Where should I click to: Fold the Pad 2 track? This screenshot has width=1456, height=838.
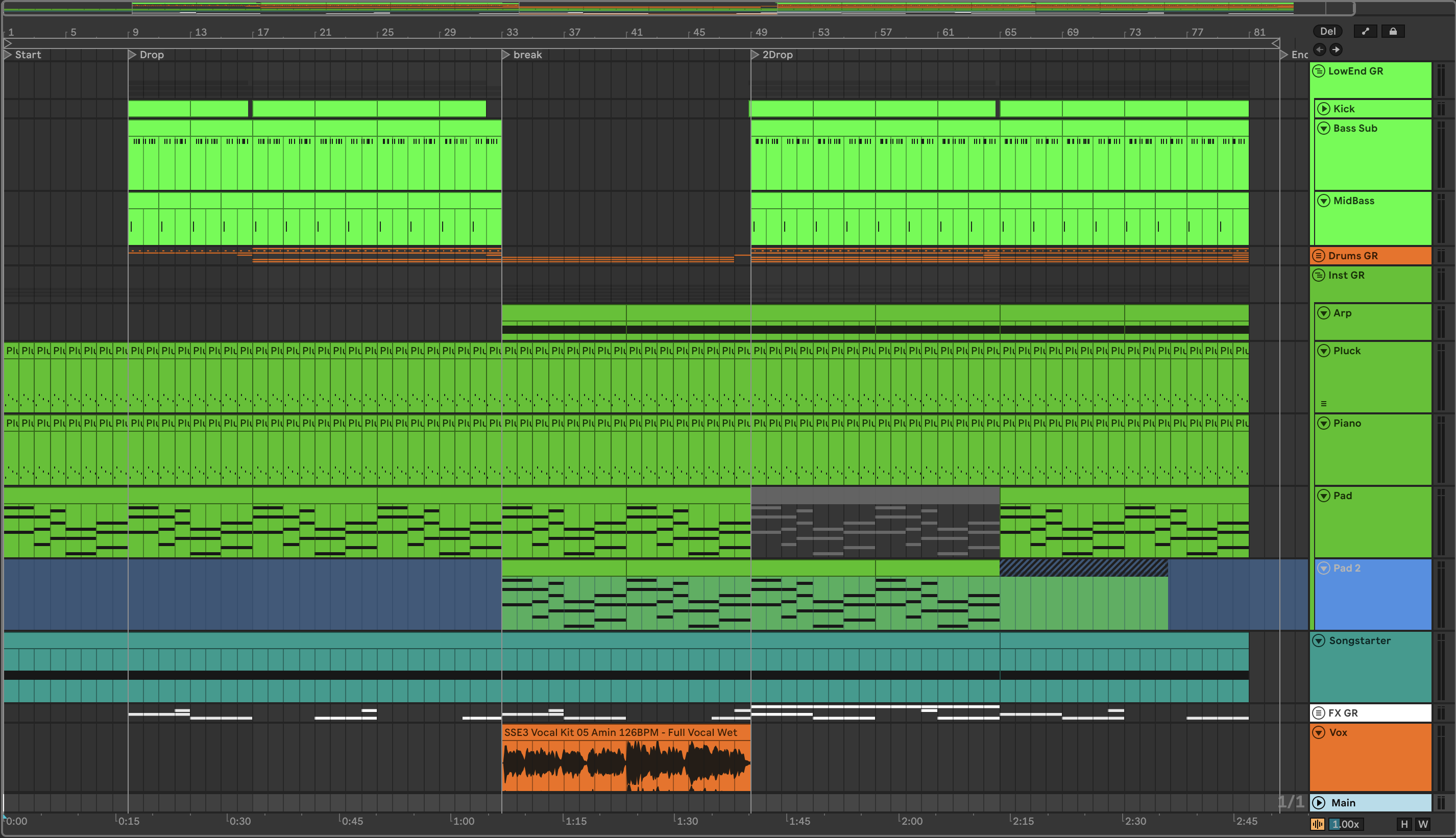pos(1324,568)
